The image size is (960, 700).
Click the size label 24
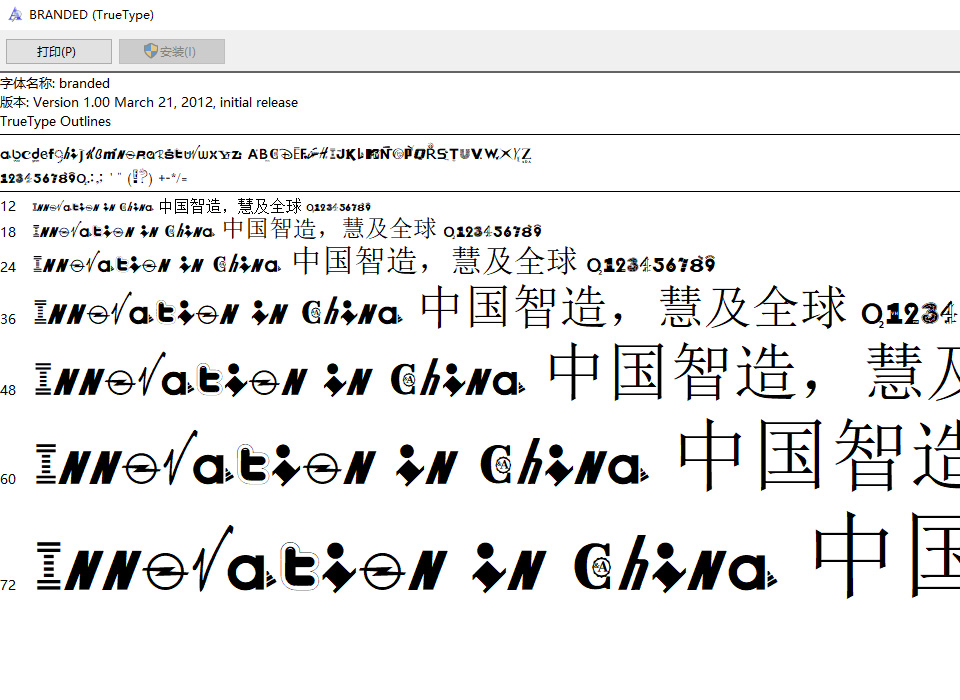click(8, 266)
